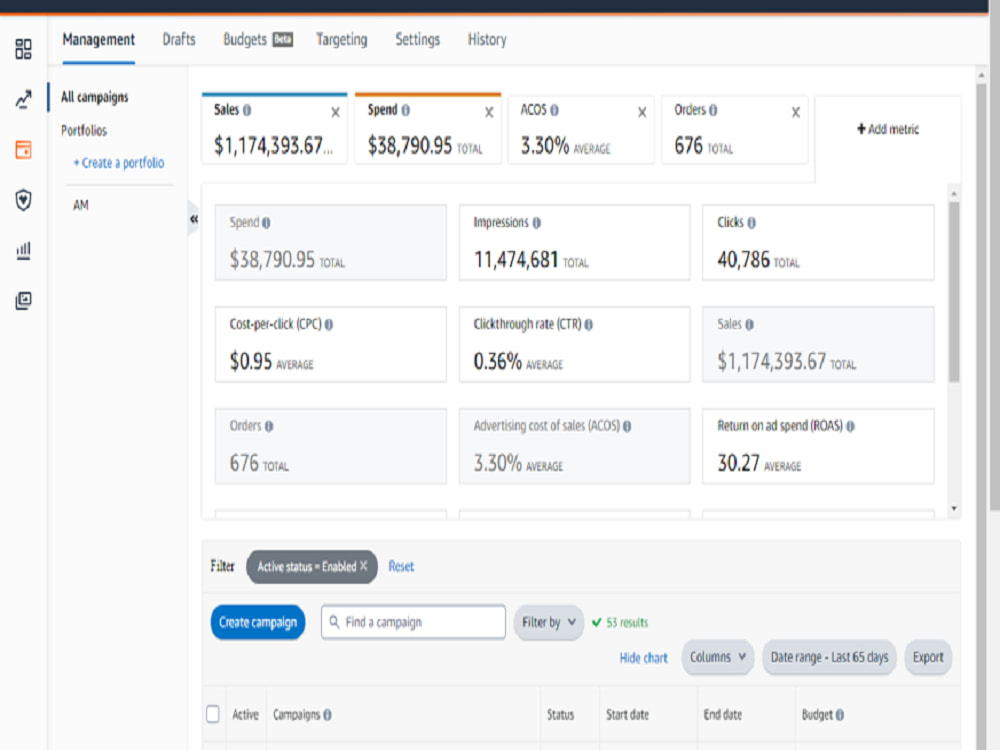Click the metrics panel scrollbar thumb
The width and height of the screenshot is (1000, 750).
(x=954, y=292)
